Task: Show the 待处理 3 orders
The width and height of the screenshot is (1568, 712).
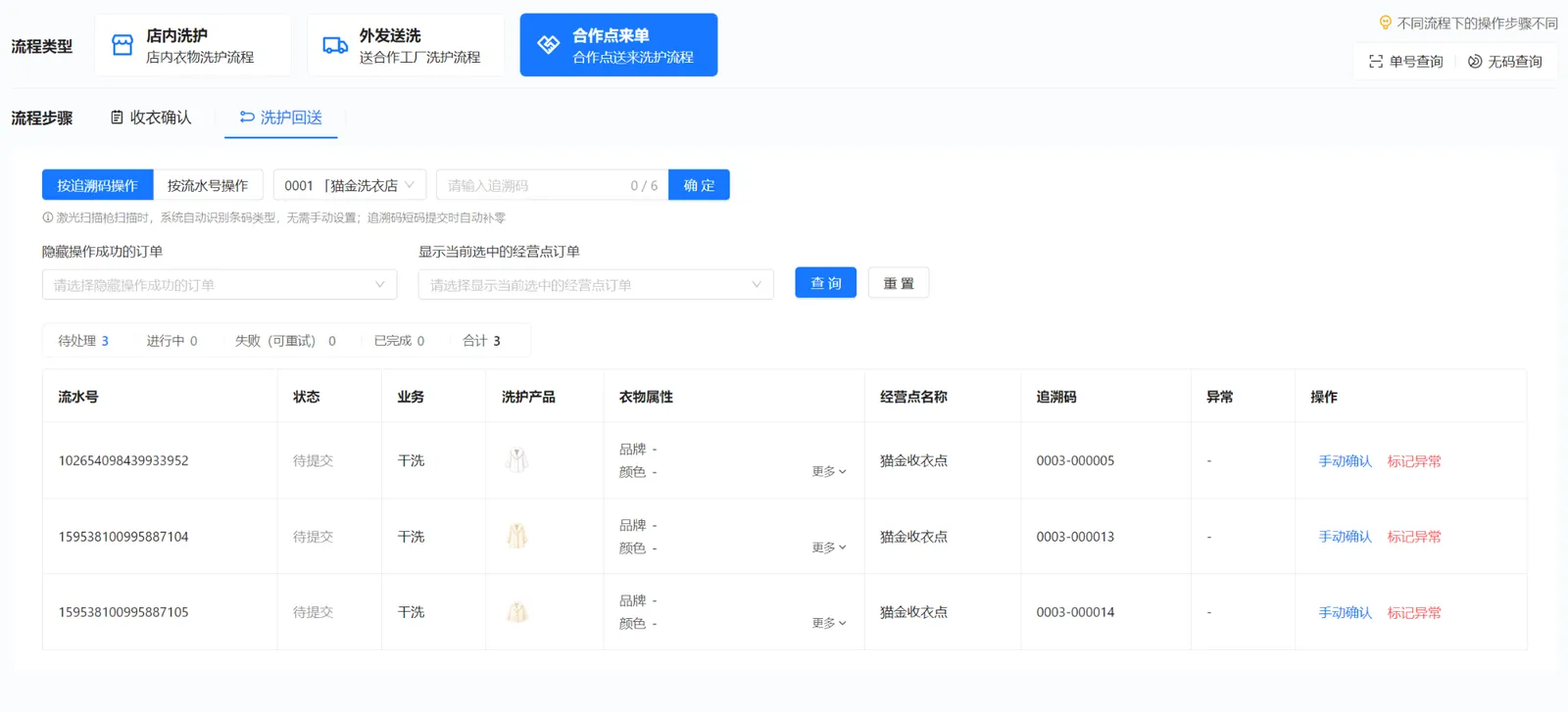Action: tap(83, 341)
